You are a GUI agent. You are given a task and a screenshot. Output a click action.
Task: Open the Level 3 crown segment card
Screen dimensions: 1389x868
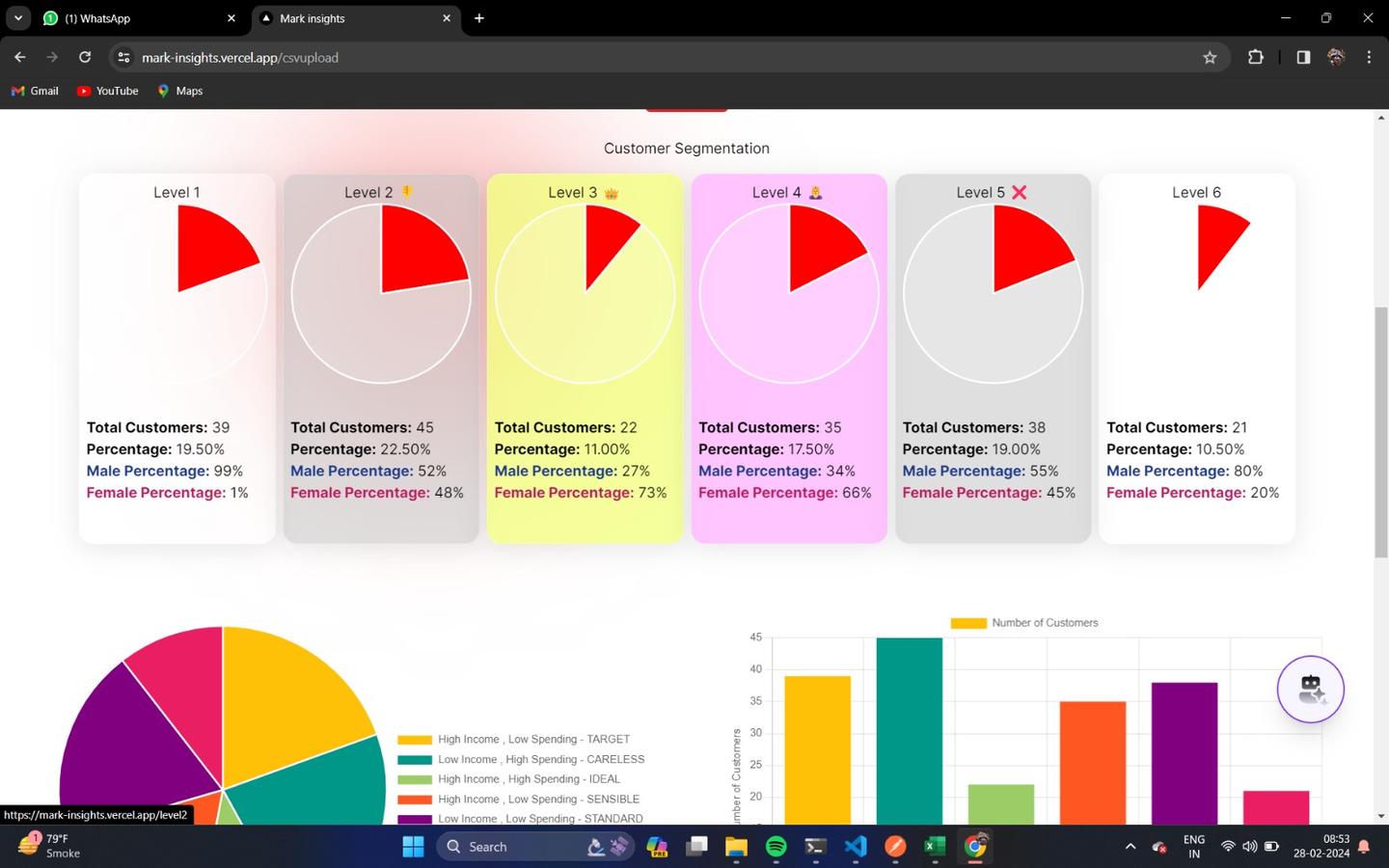[x=586, y=358]
